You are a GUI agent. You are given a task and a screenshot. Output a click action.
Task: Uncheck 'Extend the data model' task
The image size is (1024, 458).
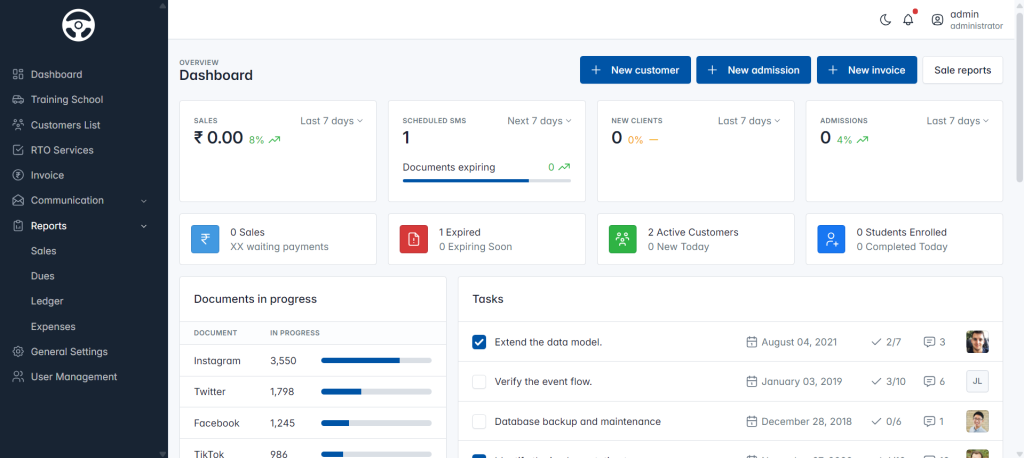pyautogui.click(x=479, y=342)
